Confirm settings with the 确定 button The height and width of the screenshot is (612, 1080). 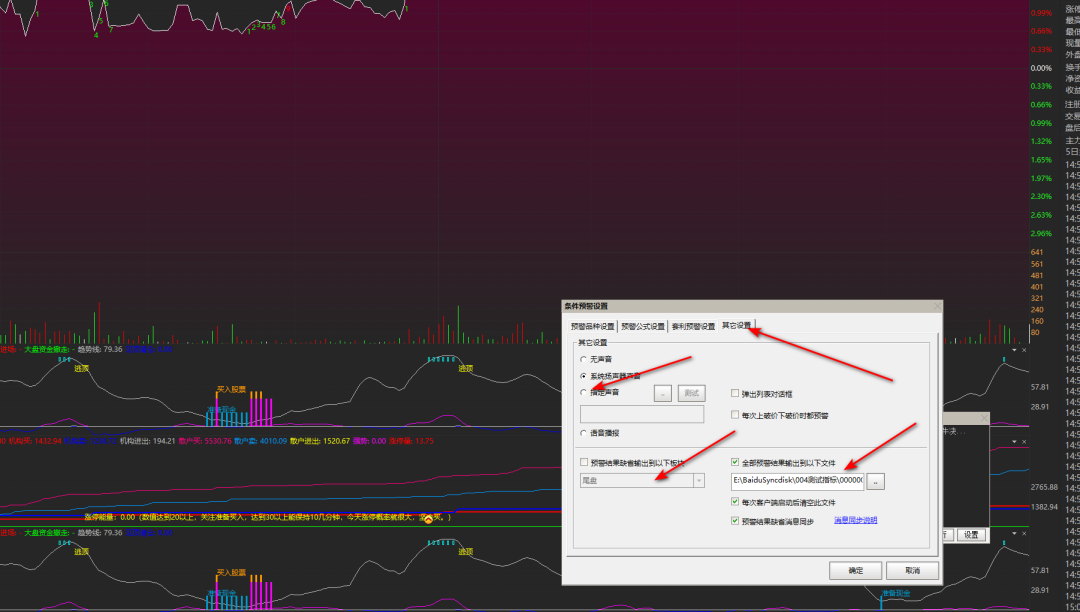coord(855,570)
